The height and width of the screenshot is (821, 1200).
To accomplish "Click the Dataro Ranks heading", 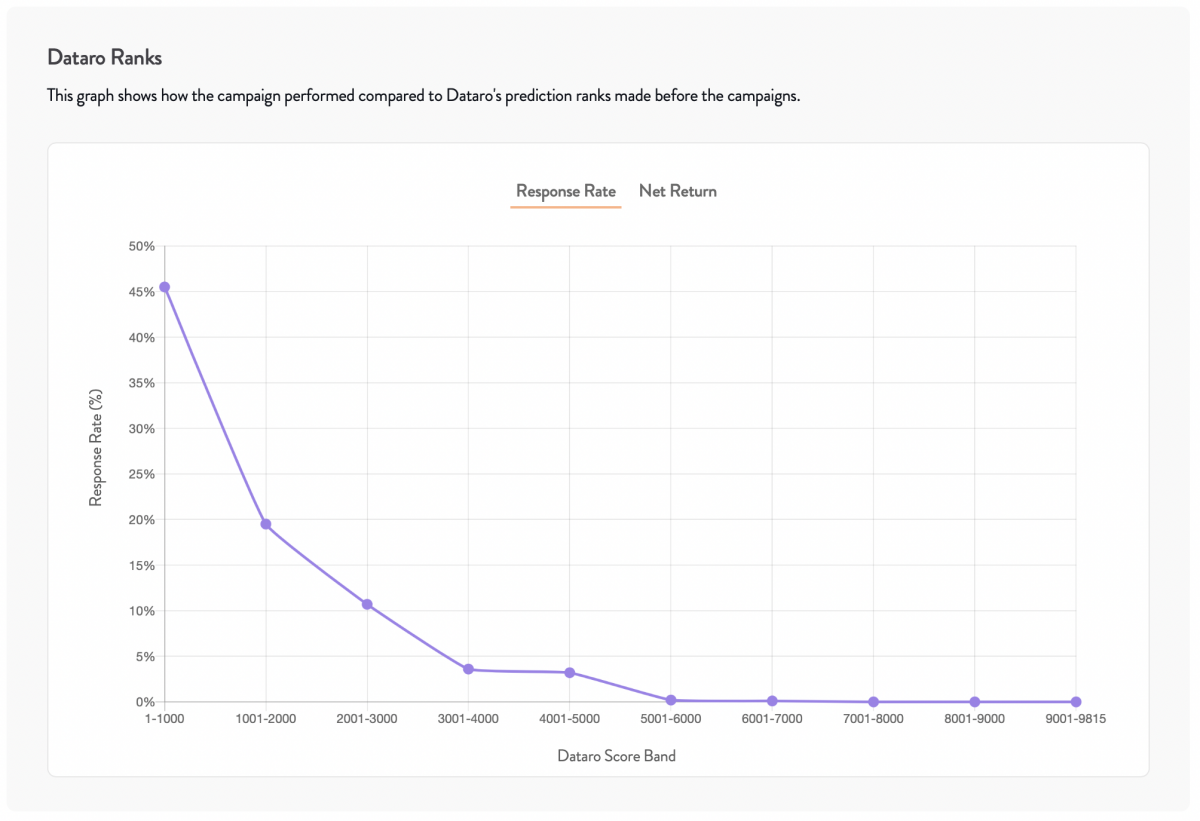I will (104, 58).
